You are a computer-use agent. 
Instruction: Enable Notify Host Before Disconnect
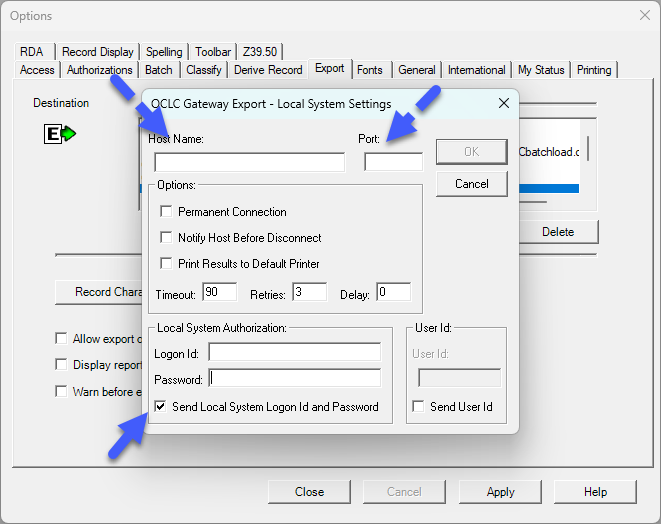click(x=166, y=237)
